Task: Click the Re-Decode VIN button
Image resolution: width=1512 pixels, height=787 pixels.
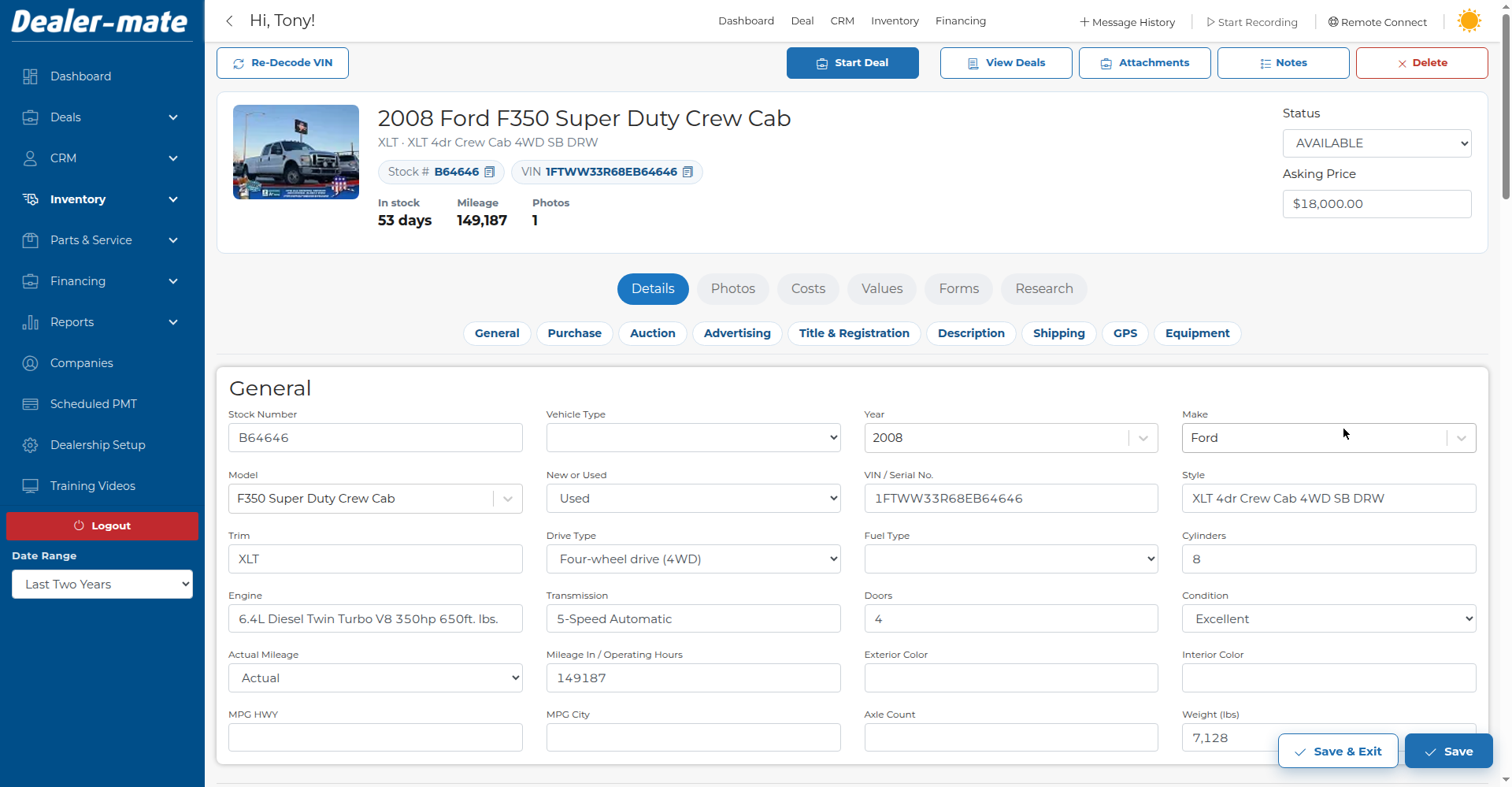Action: pos(283,63)
